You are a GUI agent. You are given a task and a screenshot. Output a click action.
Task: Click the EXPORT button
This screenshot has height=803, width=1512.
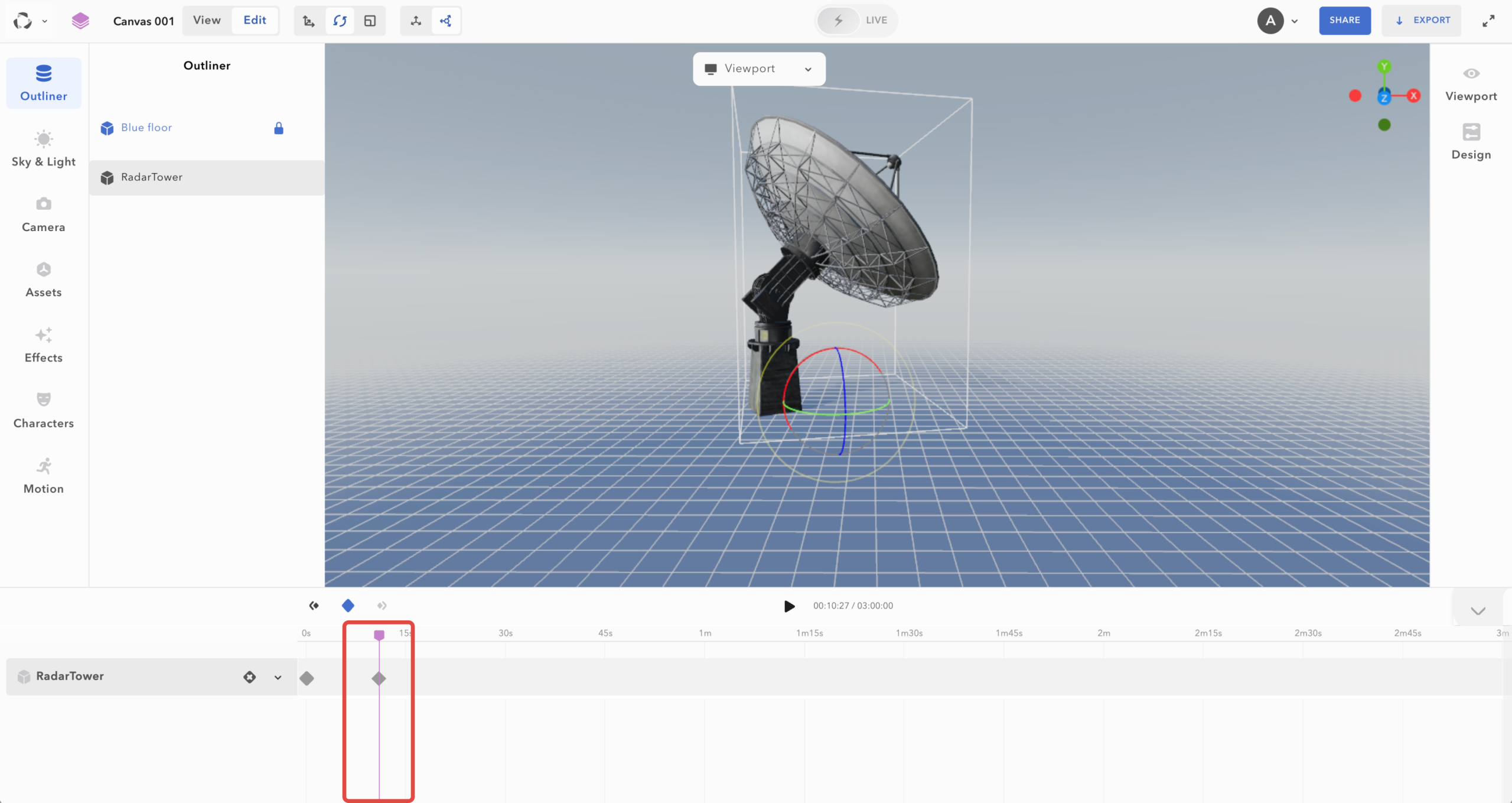[x=1422, y=20]
